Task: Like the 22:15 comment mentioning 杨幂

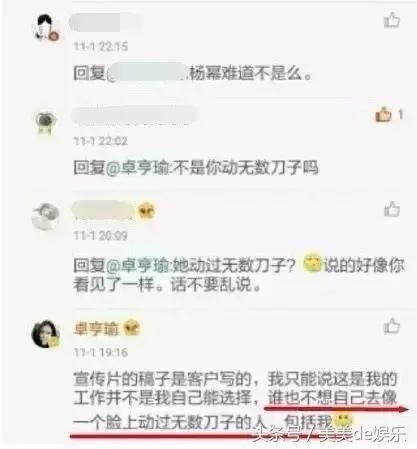Action: point(392,20)
